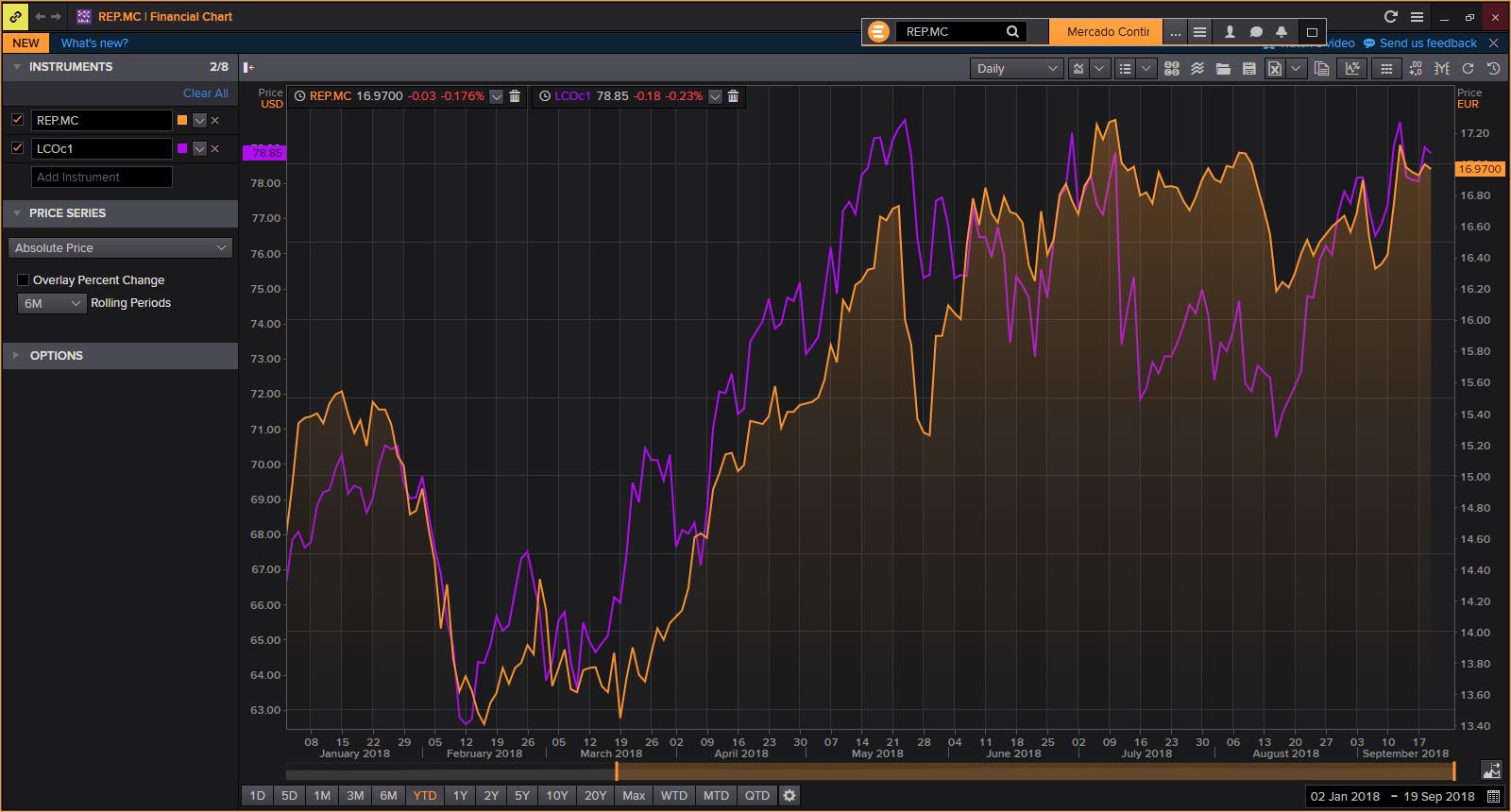Uncheck the LCOc1 instrument checkbox
The width and height of the screenshot is (1511, 812).
(x=17, y=147)
